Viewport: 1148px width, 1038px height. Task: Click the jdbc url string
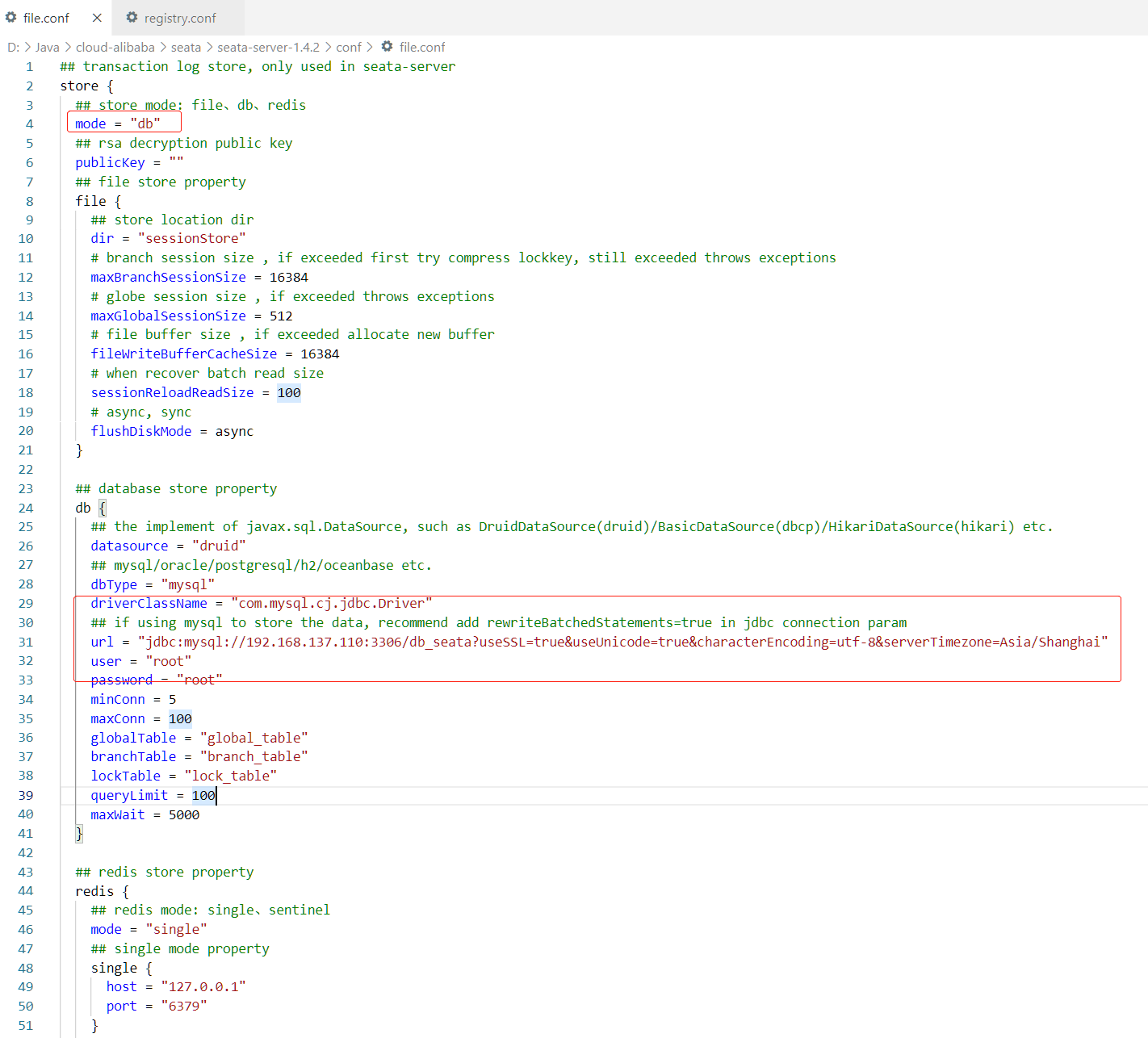(623, 642)
